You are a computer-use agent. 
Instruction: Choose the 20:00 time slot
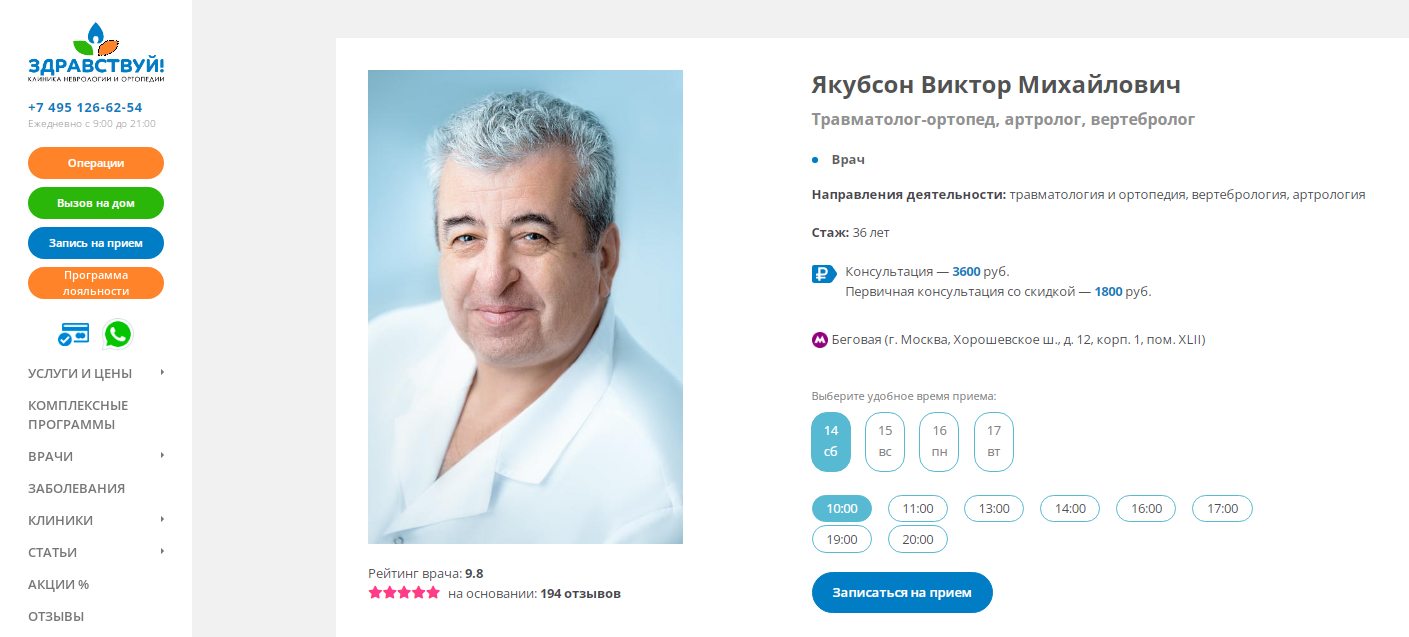coord(918,540)
